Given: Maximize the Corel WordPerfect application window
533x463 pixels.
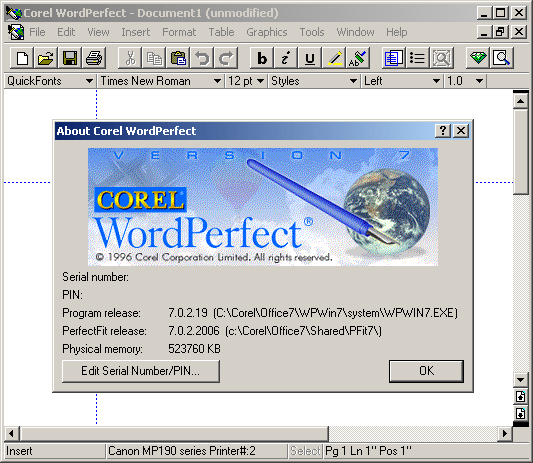Looking at the screenshot, I should [x=500, y=13].
